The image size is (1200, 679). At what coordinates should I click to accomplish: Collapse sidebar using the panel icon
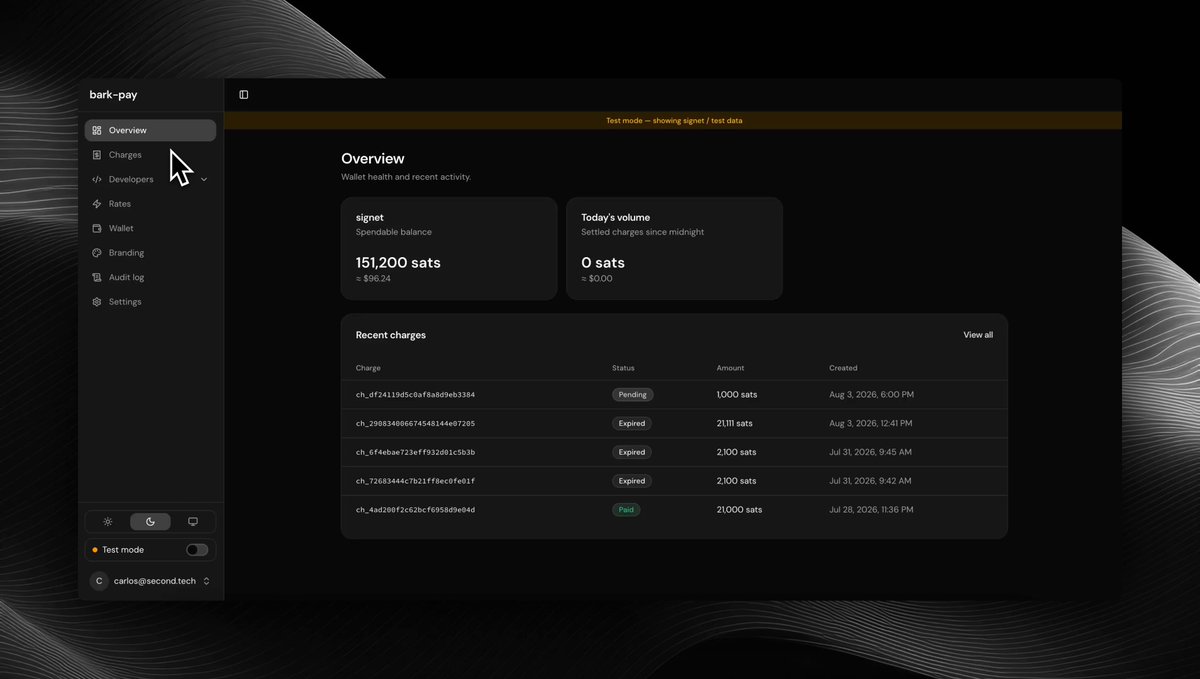[244, 95]
